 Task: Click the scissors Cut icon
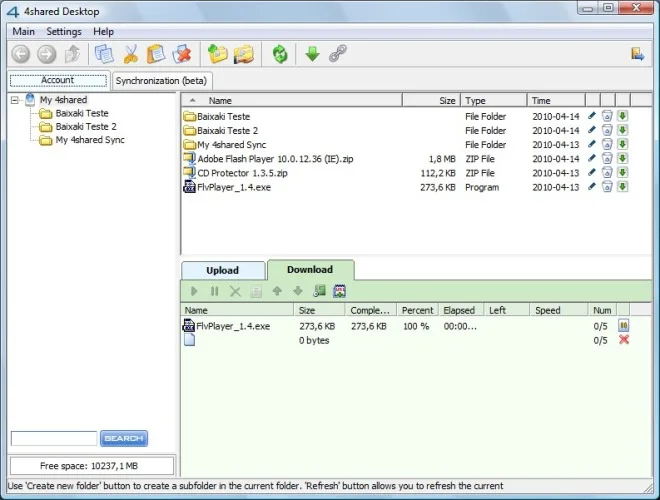point(130,54)
